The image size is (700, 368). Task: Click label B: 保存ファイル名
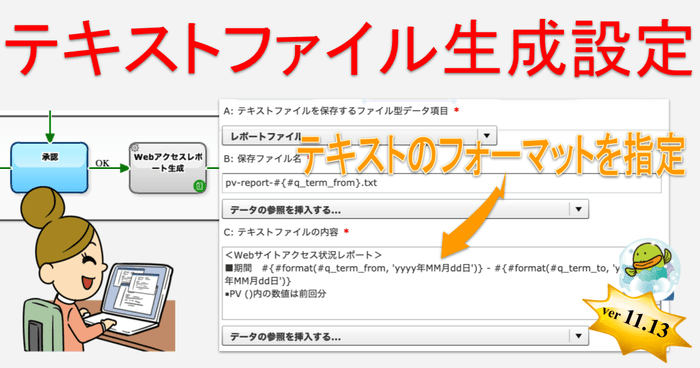tap(262, 159)
